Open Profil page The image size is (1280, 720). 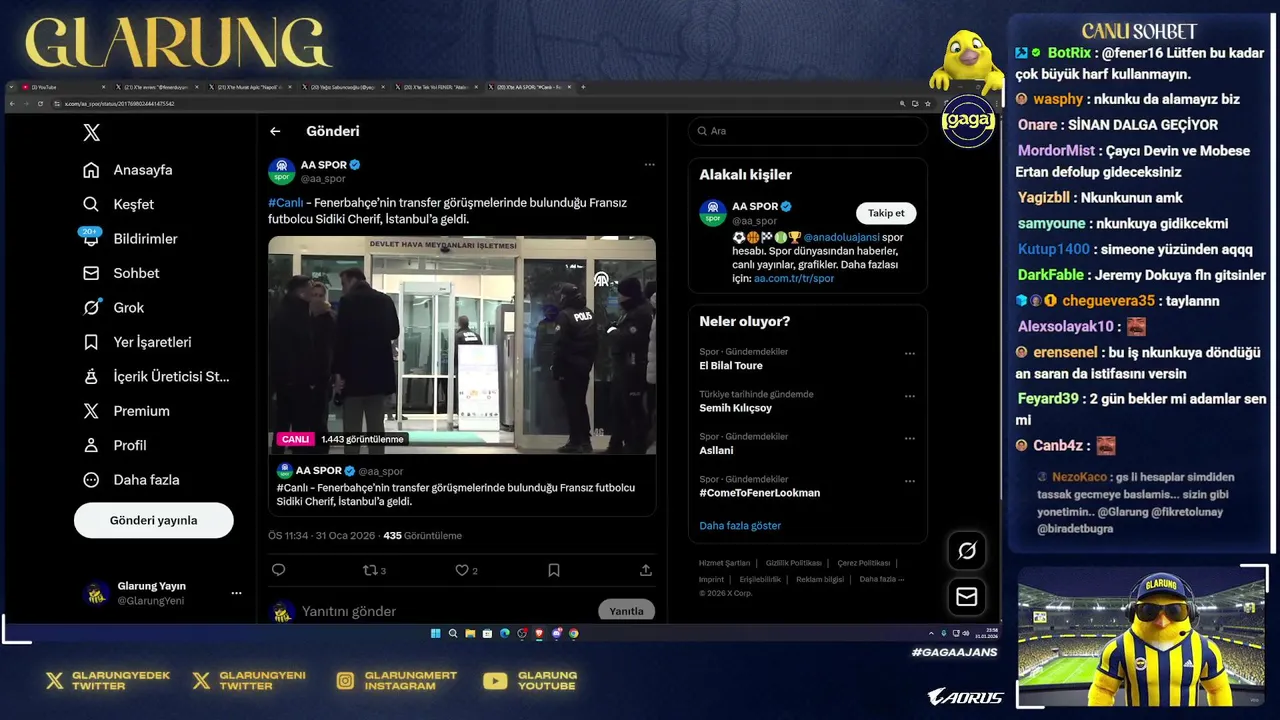[x=115, y=445]
